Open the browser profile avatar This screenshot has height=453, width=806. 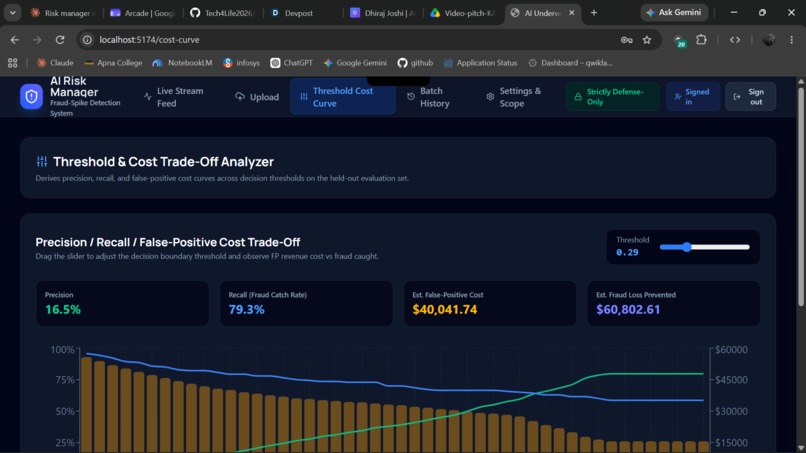(768, 40)
